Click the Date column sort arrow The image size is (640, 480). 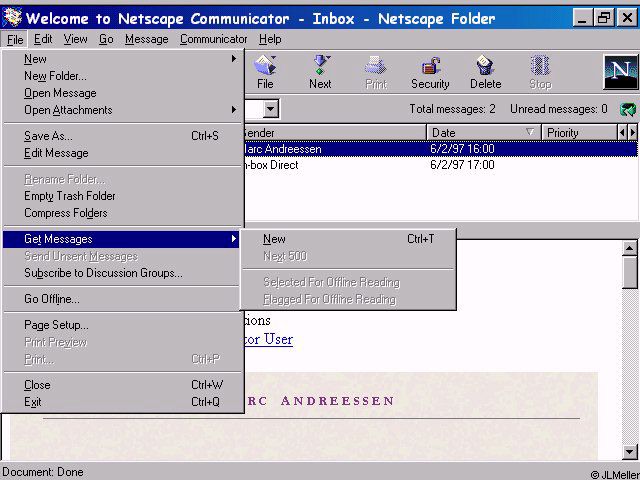pyautogui.click(x=530, y=132)
